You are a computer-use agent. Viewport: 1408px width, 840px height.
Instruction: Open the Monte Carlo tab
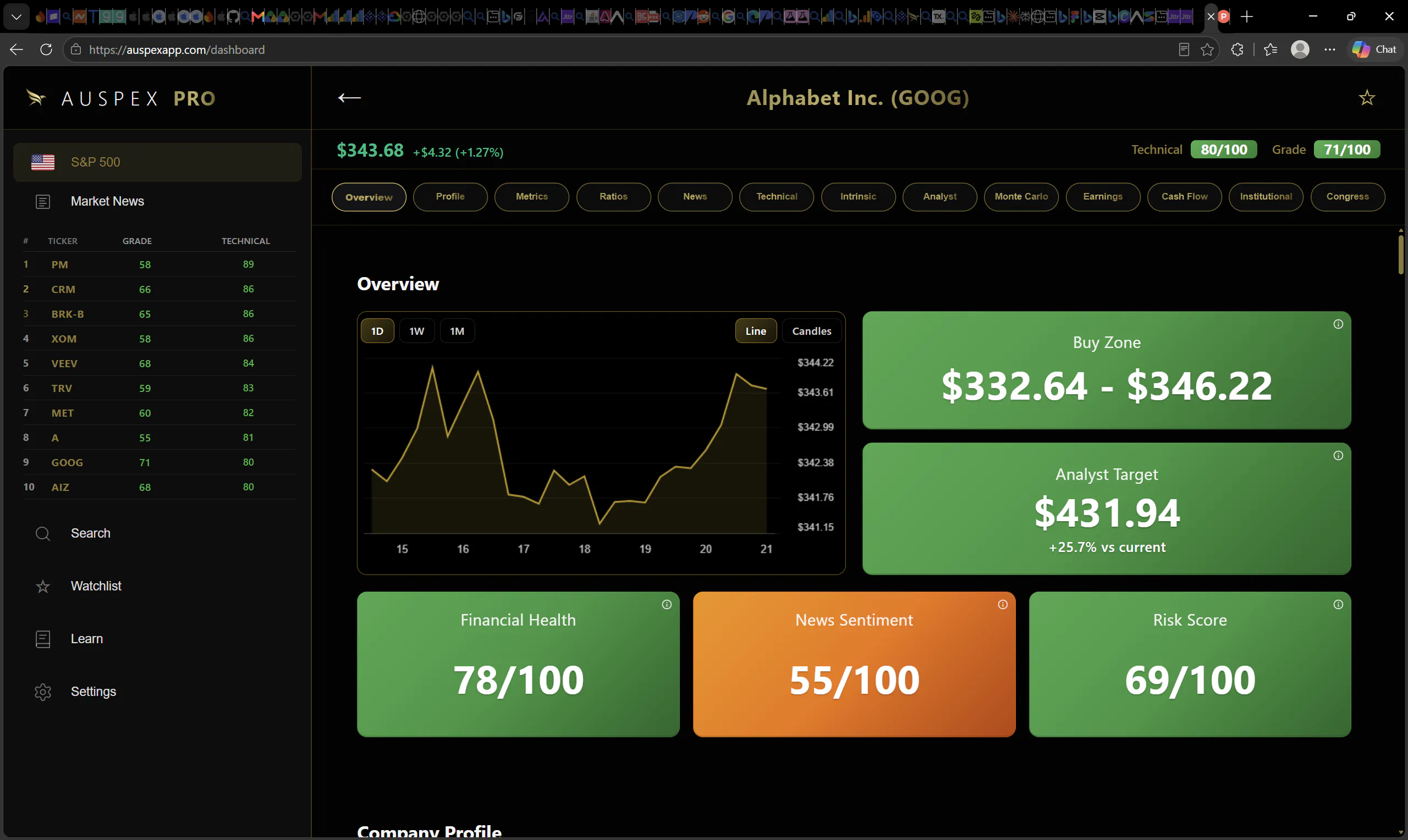tap(1021, 197)
